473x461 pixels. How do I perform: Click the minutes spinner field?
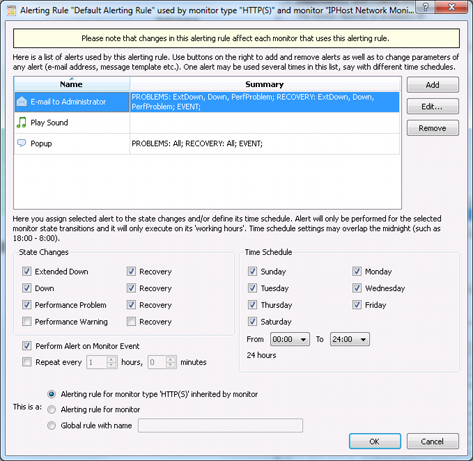(162, 362)
